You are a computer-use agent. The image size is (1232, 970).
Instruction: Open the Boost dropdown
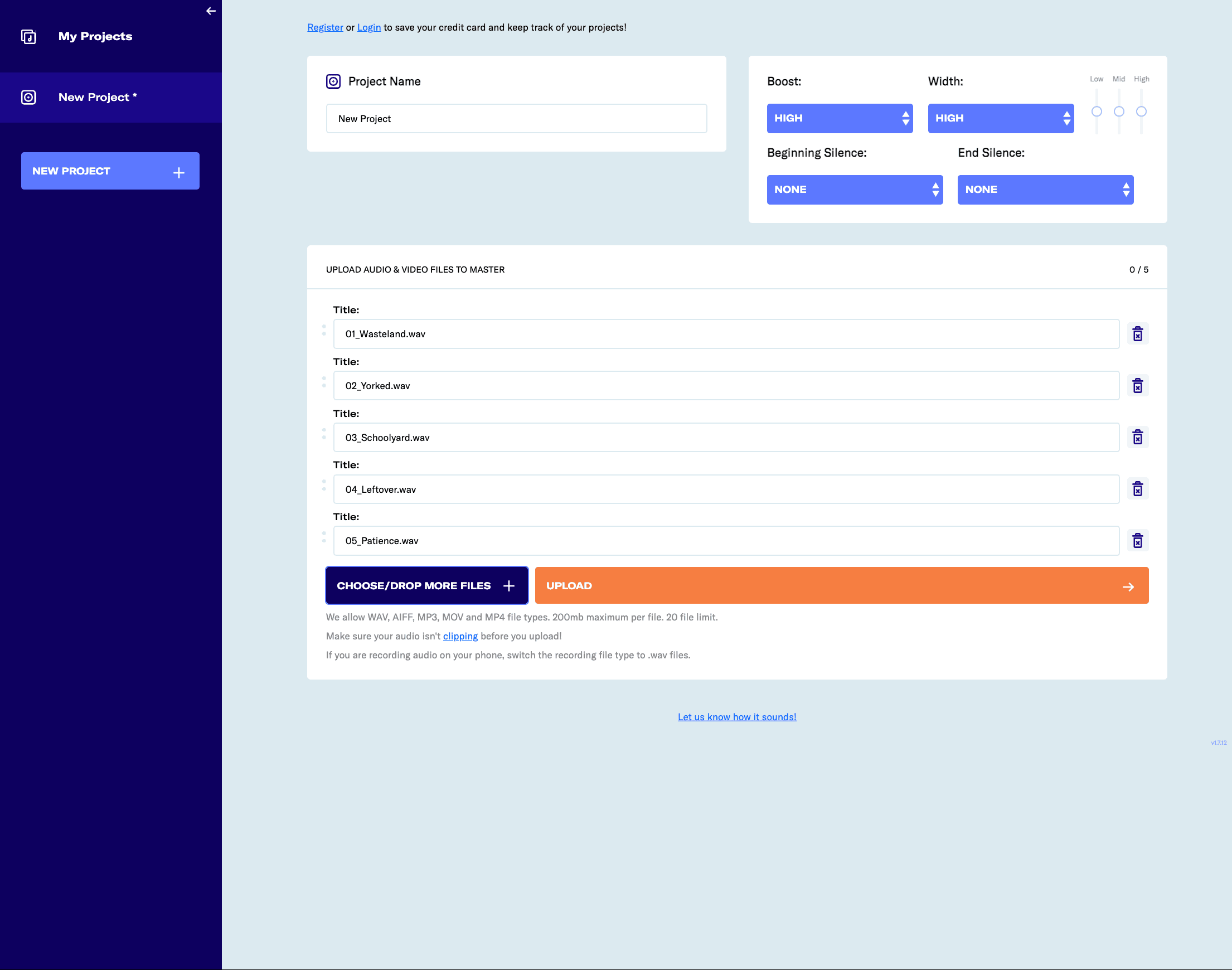click(840, 118)
